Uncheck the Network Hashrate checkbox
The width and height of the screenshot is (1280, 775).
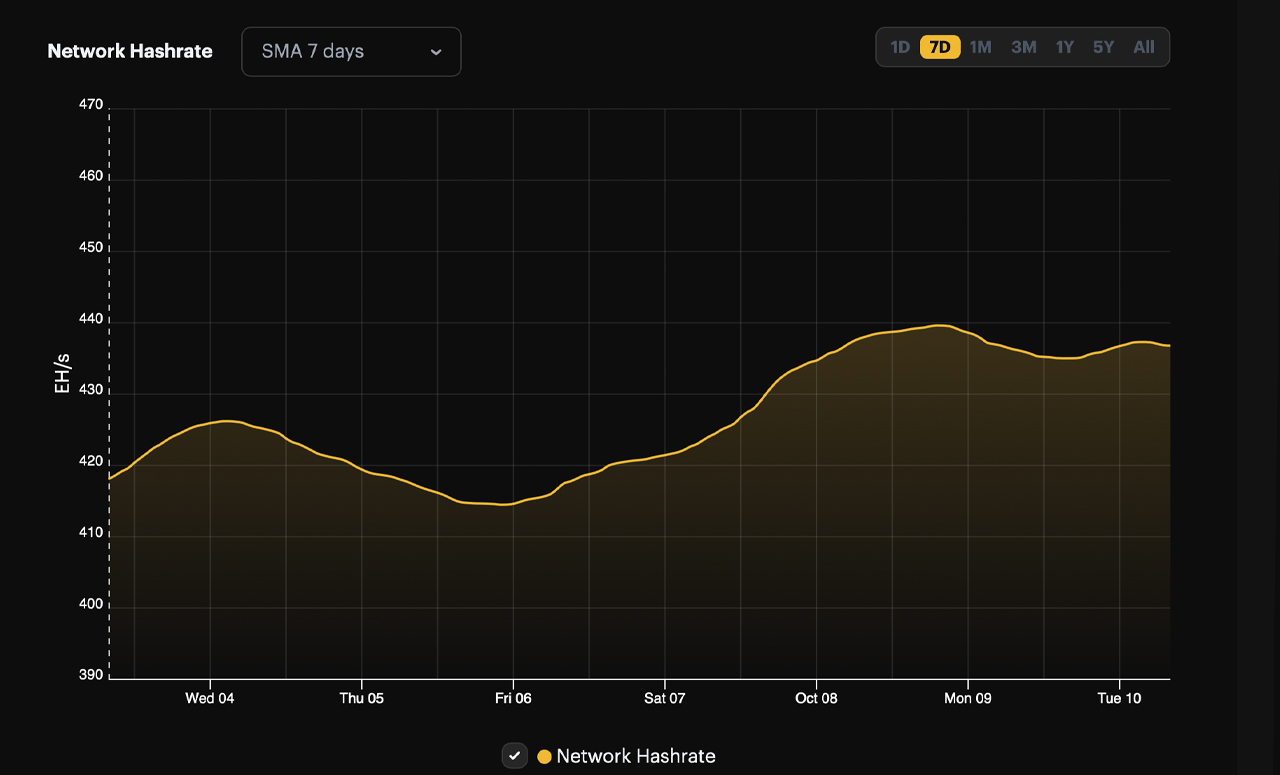[x=514, y=756]
